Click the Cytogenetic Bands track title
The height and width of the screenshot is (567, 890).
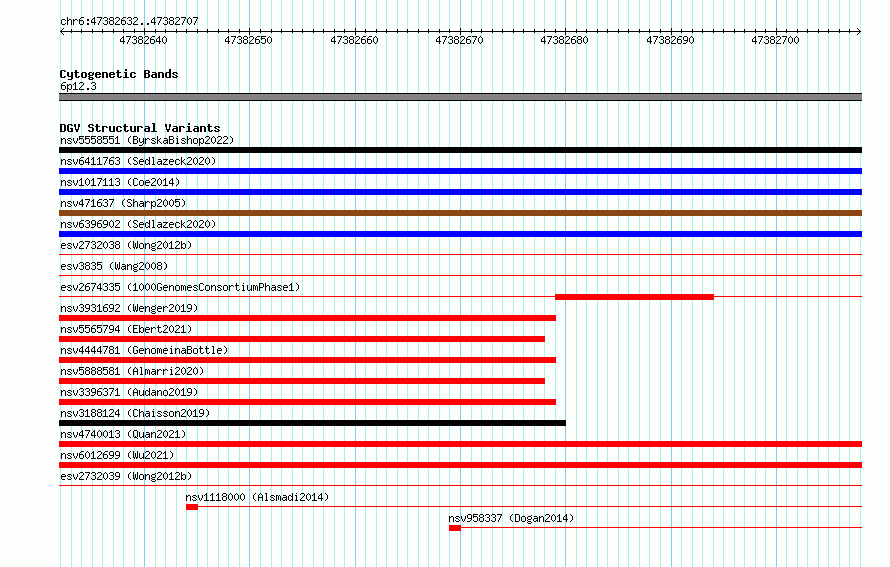[119, 74]
